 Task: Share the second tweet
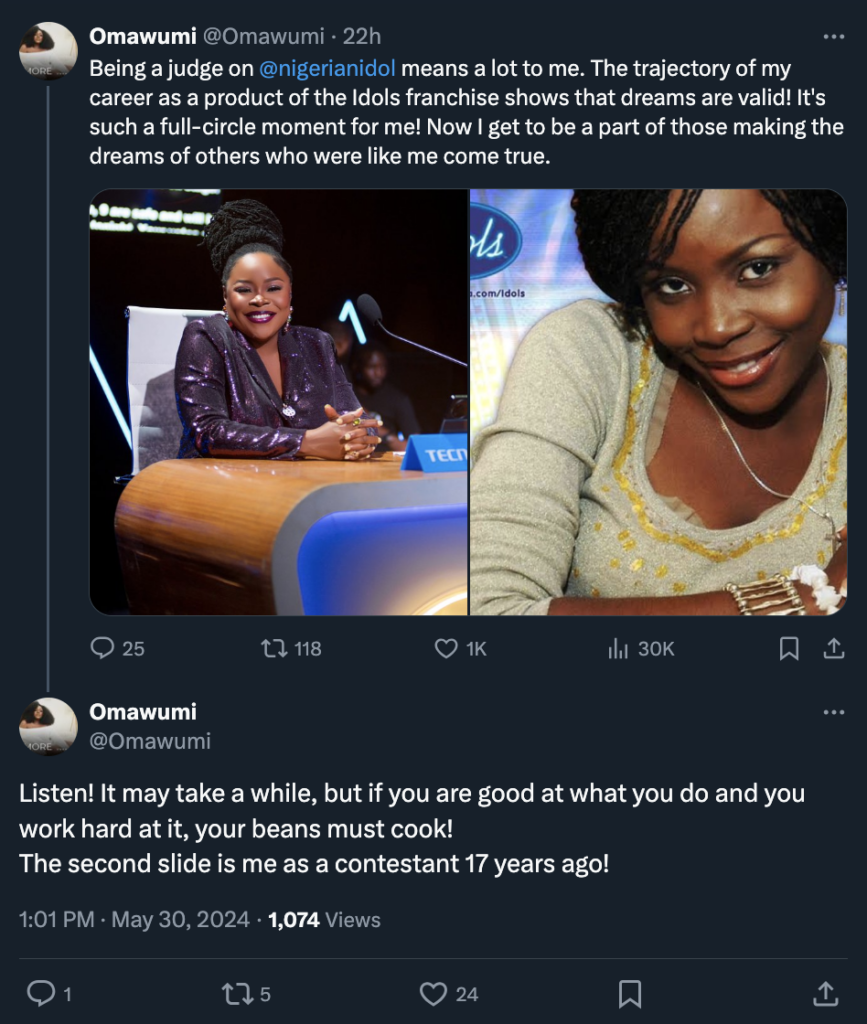tap(825, 993)
